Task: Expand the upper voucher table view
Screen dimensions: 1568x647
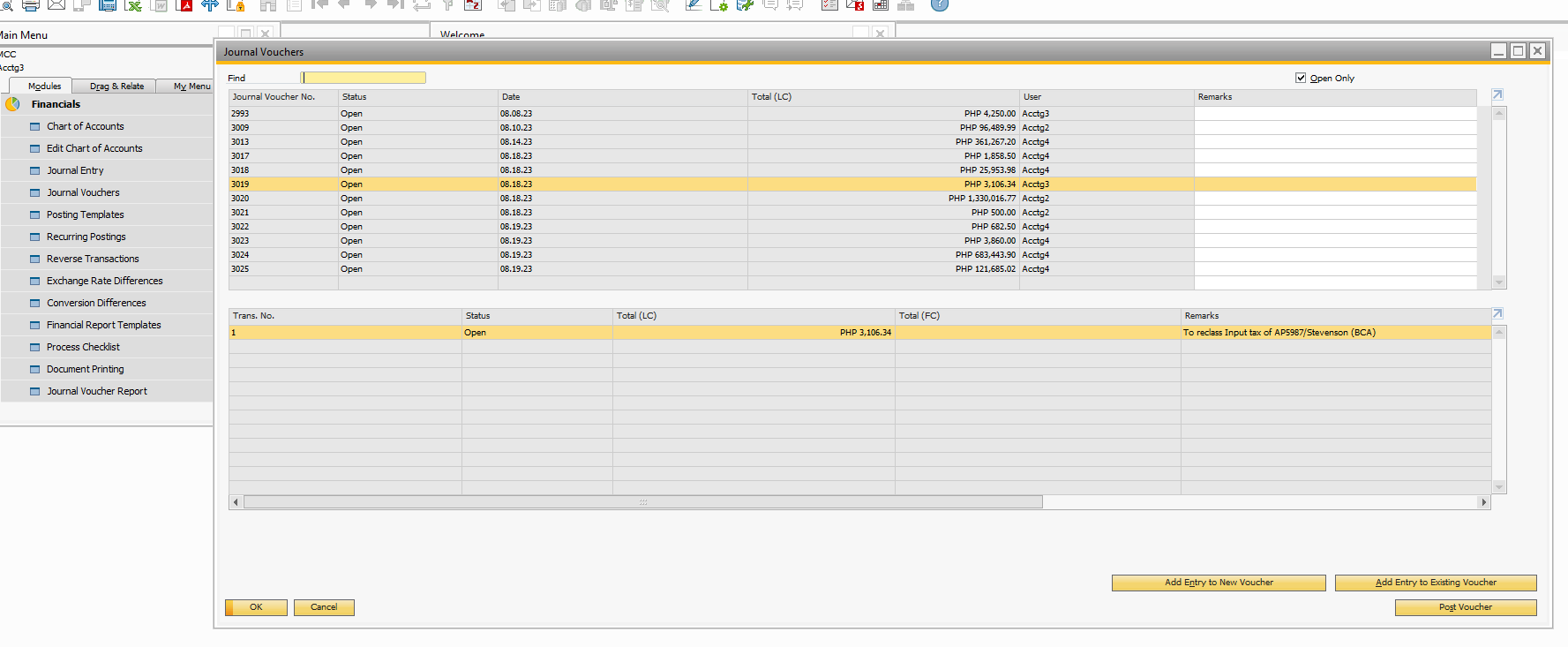Action: point(1497,94)
